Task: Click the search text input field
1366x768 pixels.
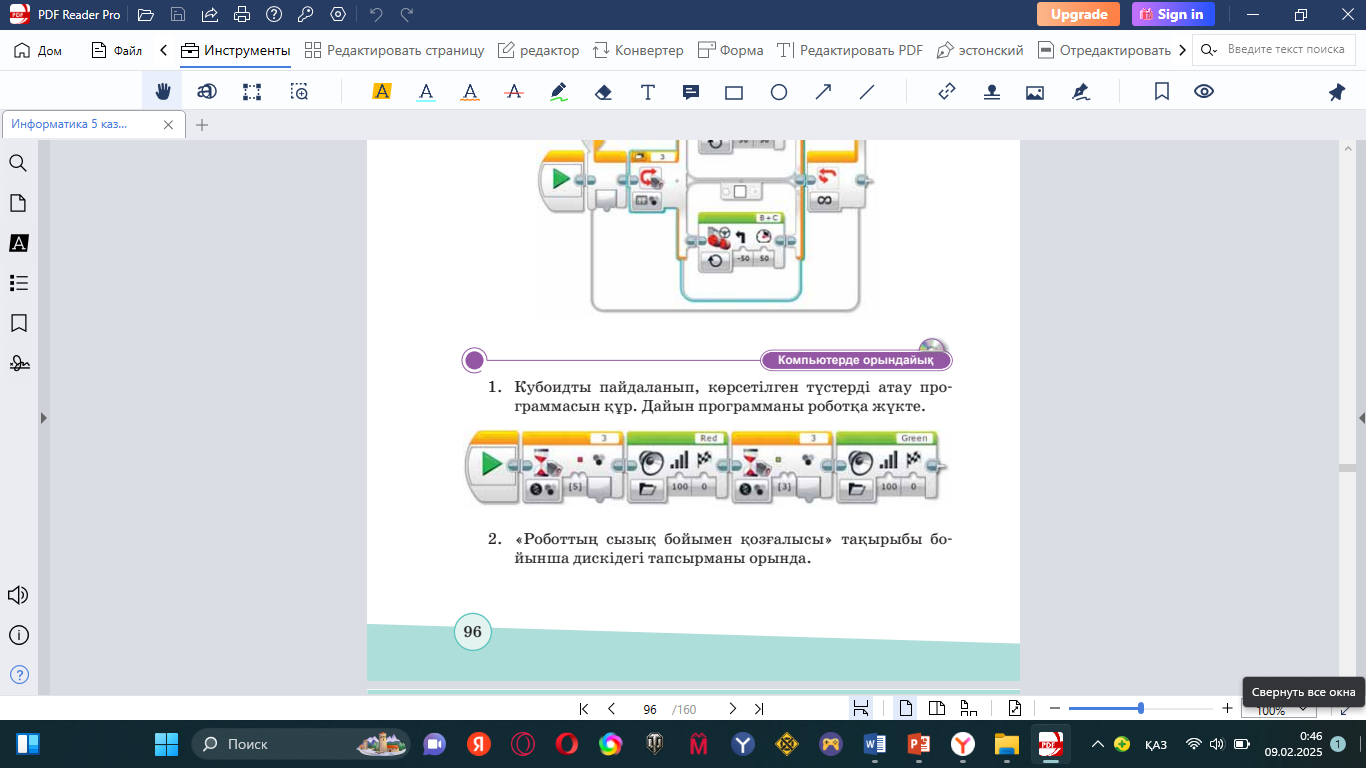Action: coord(1285,50)
